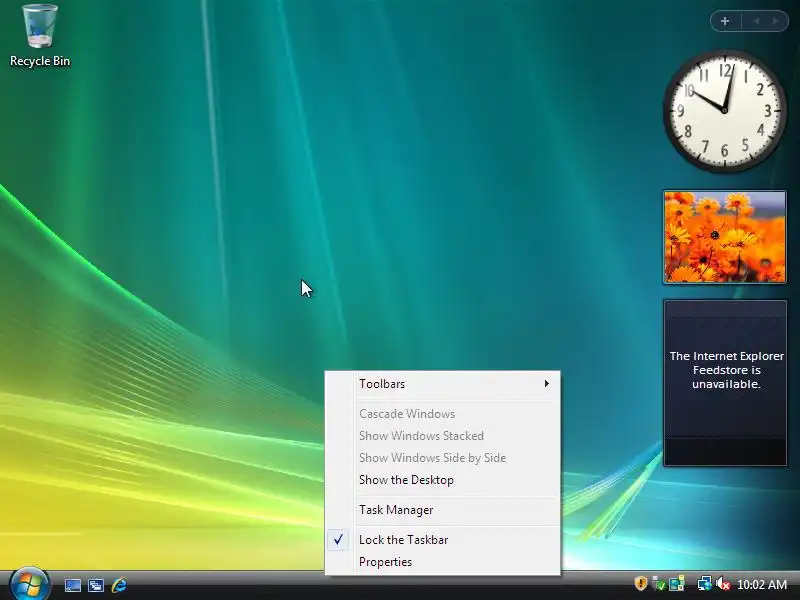Click the 10:02 AM taskbar clock
This screenshot has width=800, height=600.
click(x=762, y=585)
